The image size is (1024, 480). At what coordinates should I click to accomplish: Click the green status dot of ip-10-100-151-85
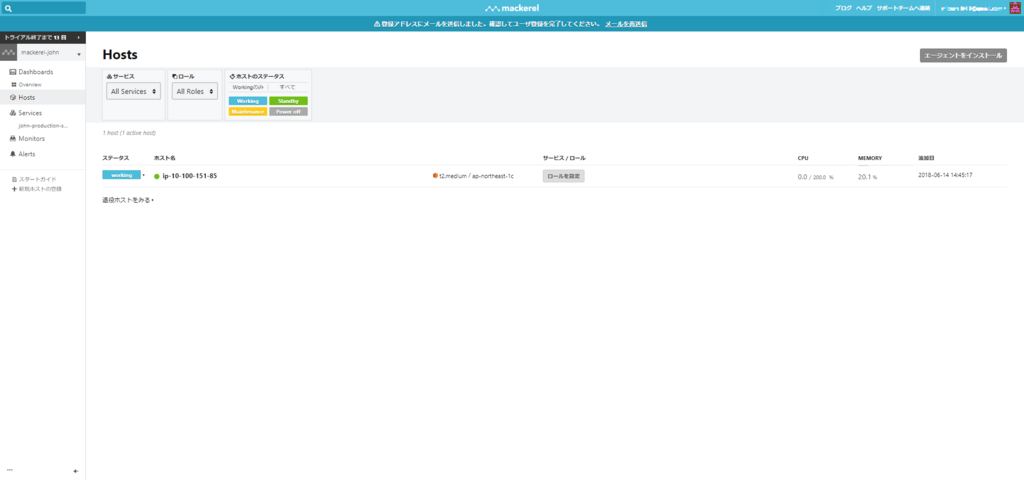pyautogui.click(x=157, y=176)
